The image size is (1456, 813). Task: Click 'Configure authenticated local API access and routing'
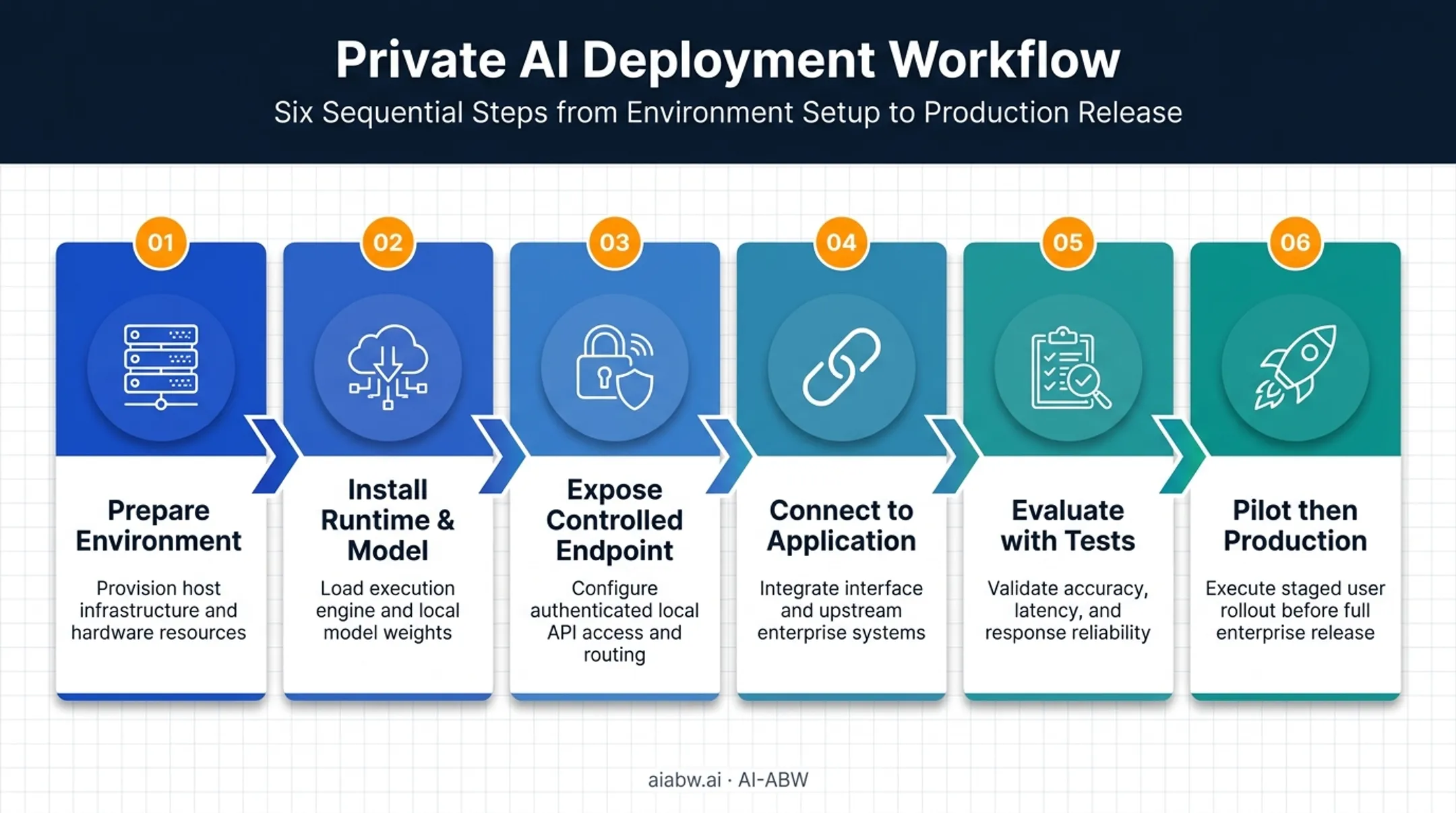(x=615, y=621)
